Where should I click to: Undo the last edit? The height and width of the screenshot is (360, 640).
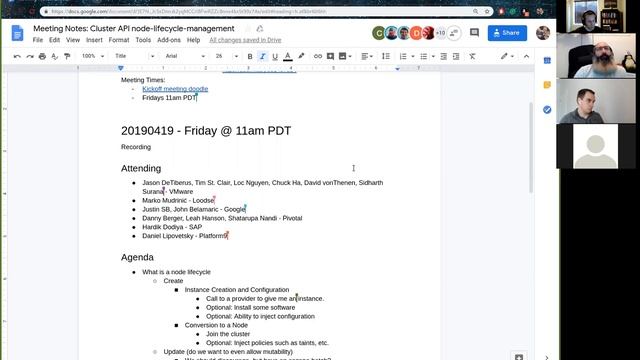(17, 56)
